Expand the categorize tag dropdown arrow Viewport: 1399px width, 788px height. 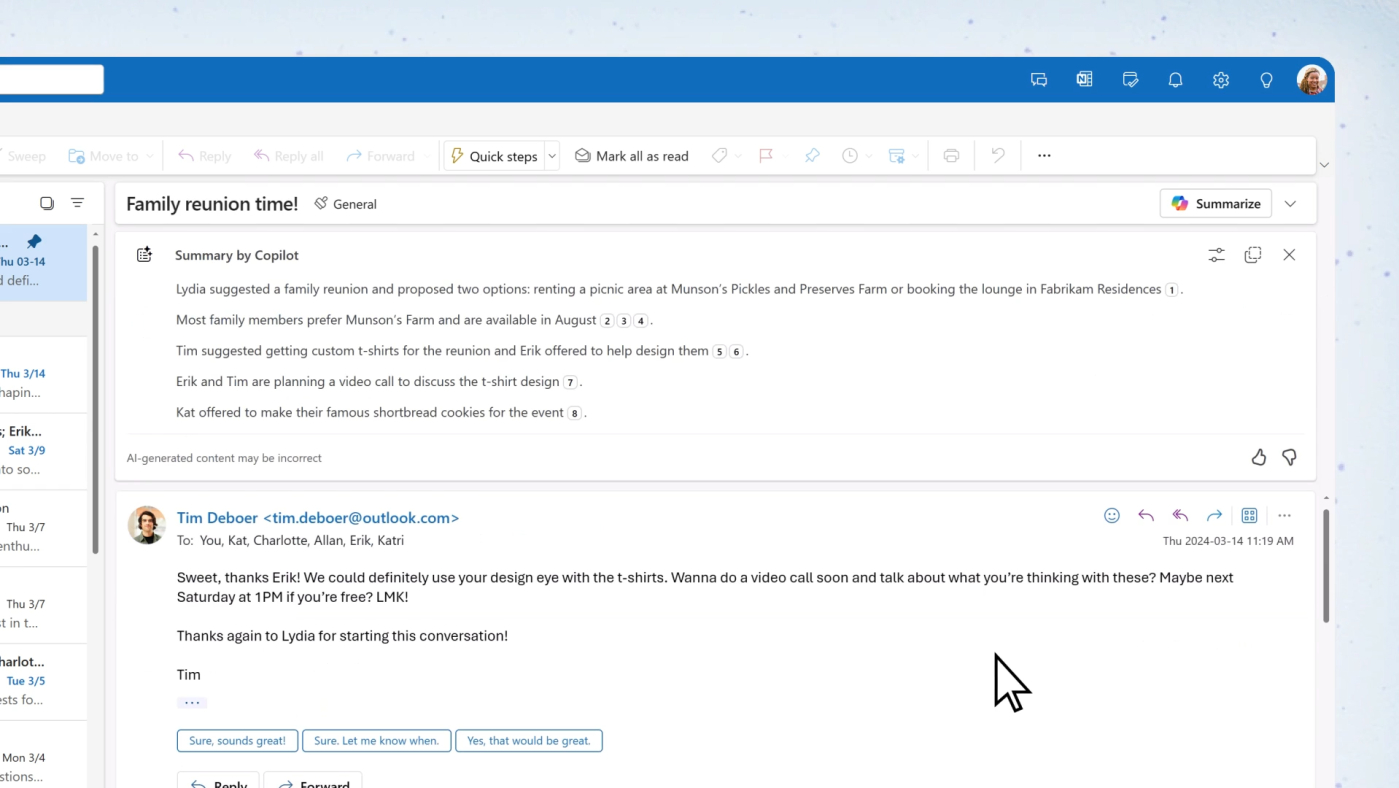pos(739,156)
